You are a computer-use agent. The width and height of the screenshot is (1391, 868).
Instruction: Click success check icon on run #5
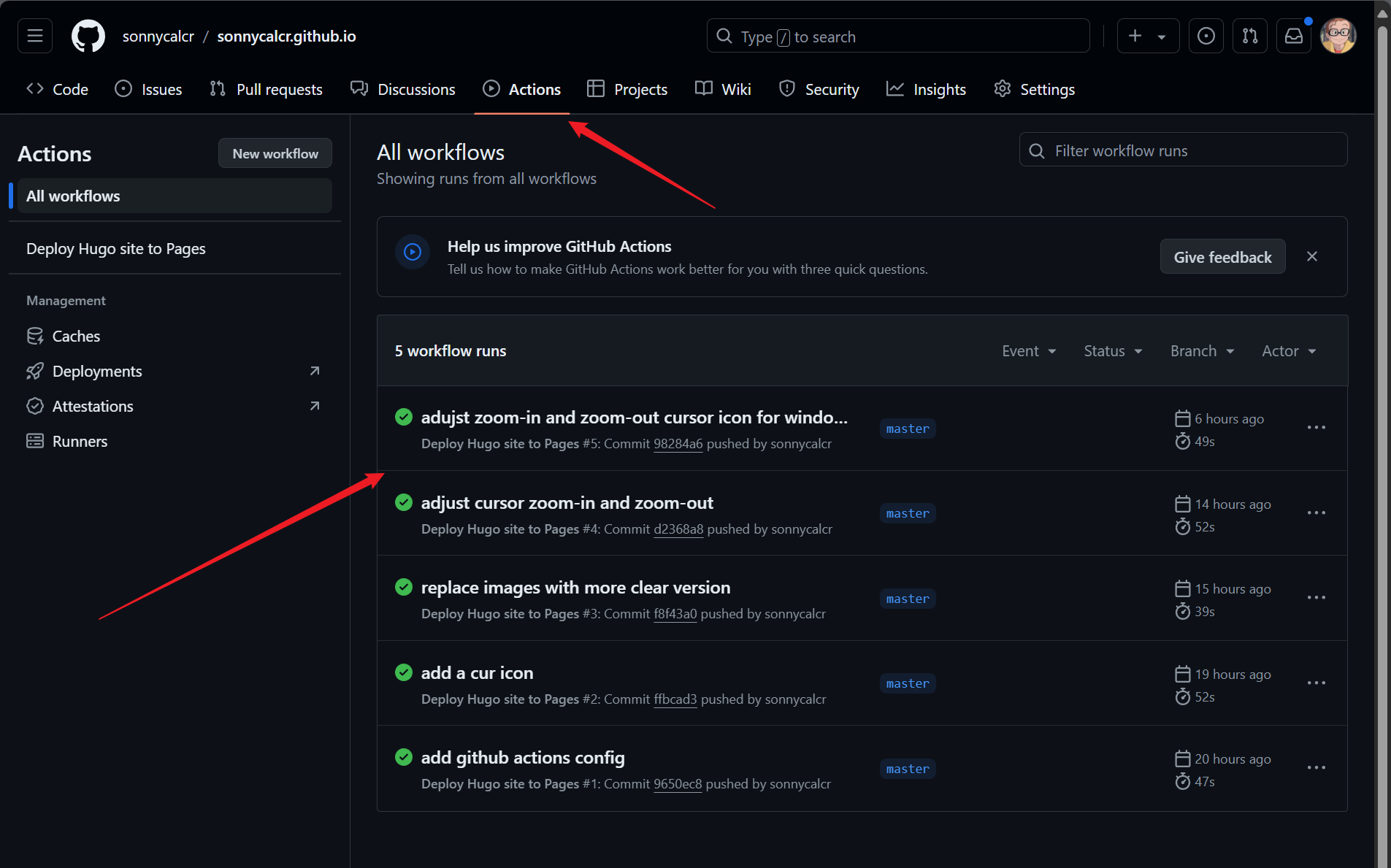tap(404, 417)
